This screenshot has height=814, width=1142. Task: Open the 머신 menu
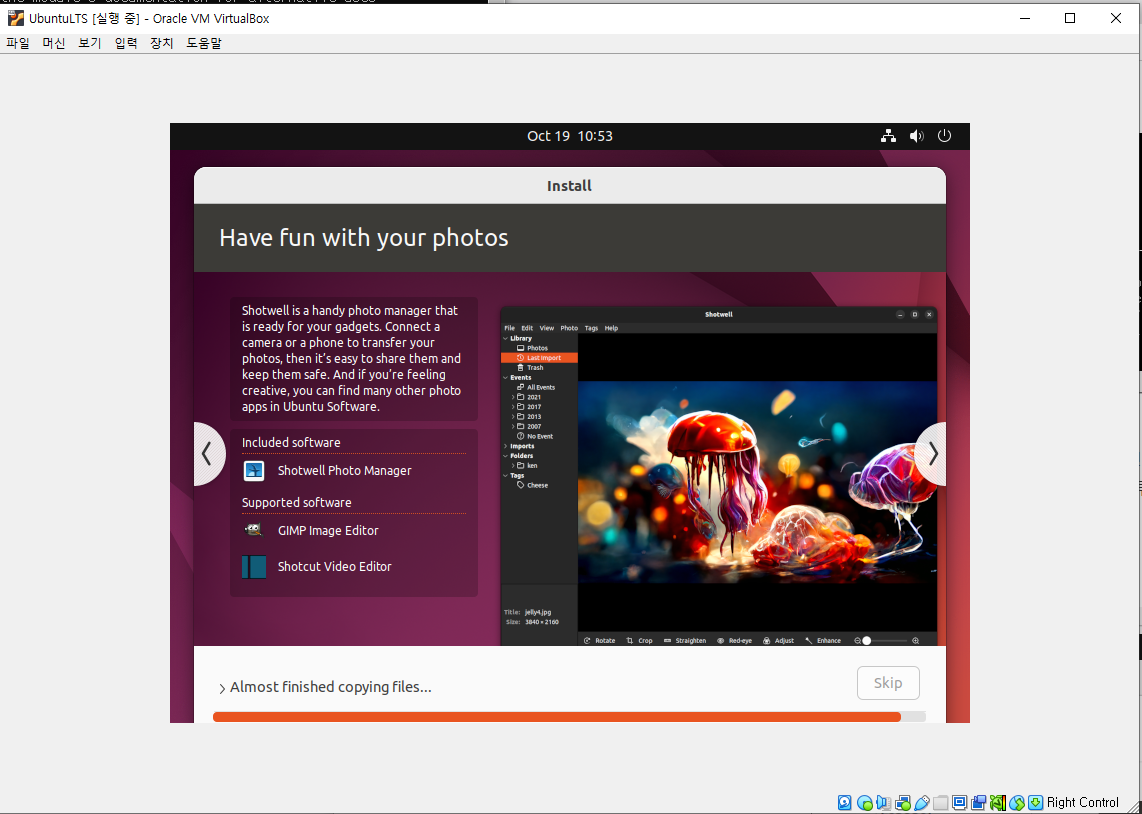pyautogui.click(x=54, y=43)
